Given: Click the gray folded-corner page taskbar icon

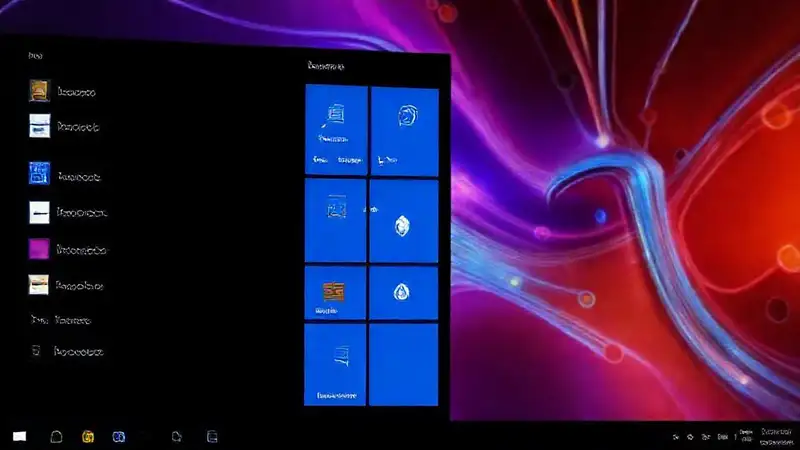Looking at the screenshot, I should 177,437.
